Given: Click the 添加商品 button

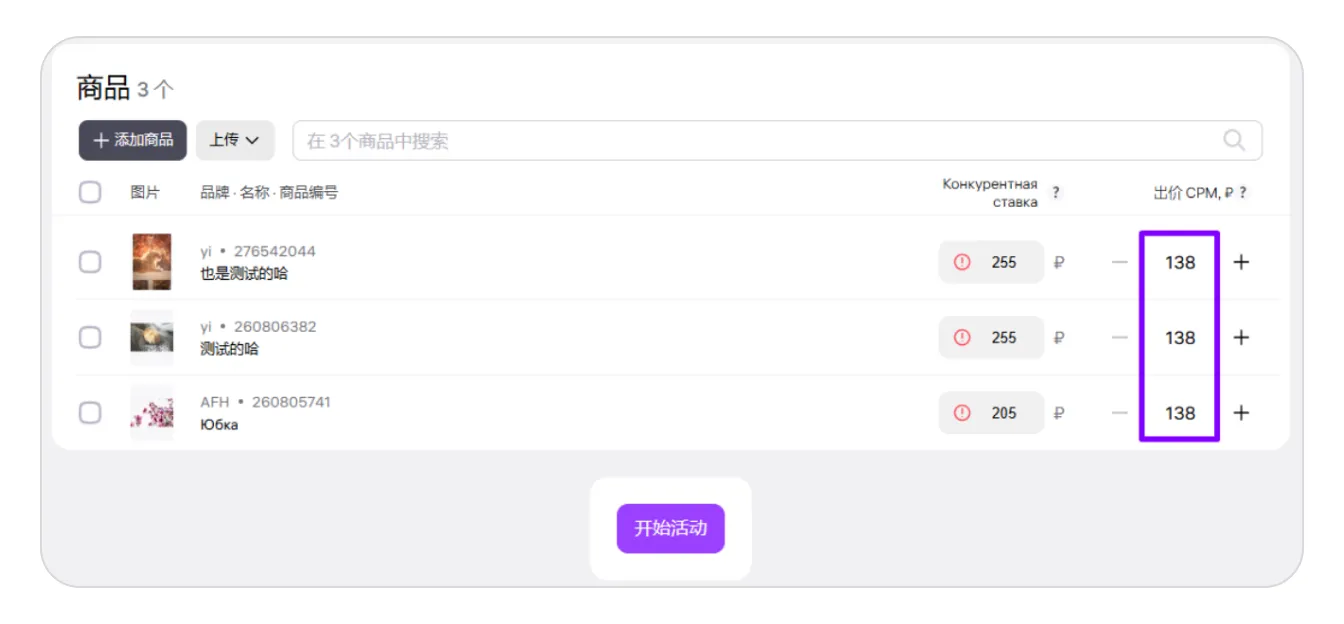Looking at the screenshot, I should tap(133, 140).
